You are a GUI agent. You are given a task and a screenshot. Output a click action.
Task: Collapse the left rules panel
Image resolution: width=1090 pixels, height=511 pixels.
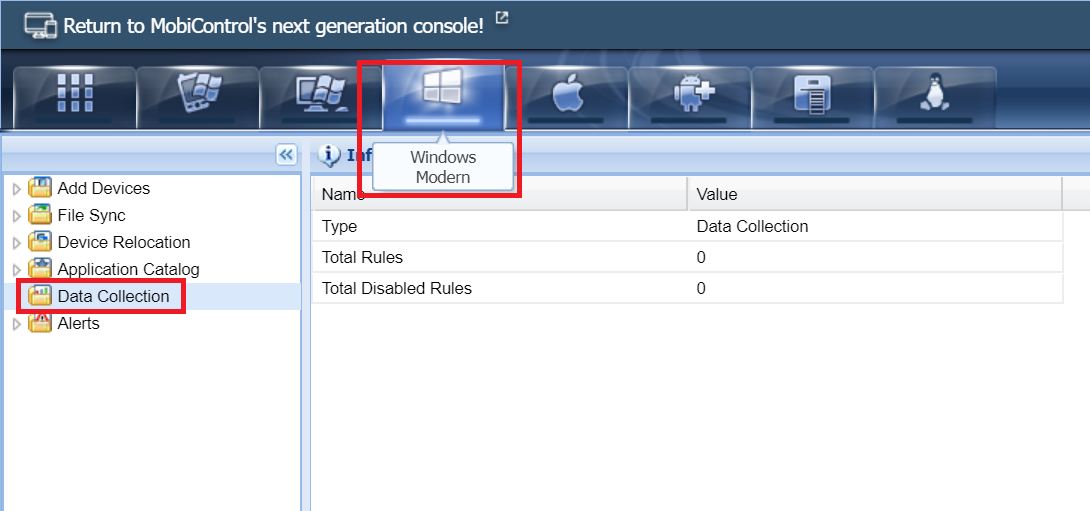[x=286, y=155]
